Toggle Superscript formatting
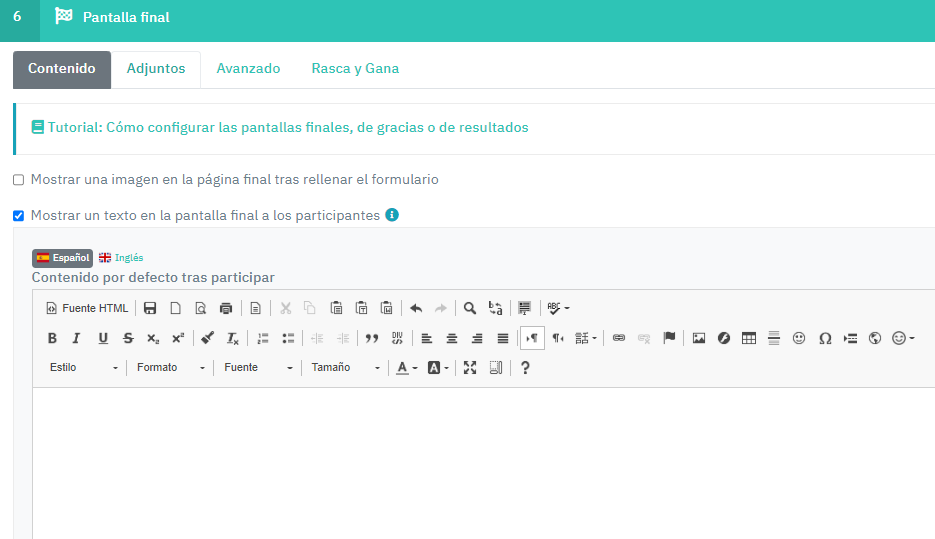The height and width of the screenshot is (539, 935). click(178, 338)
